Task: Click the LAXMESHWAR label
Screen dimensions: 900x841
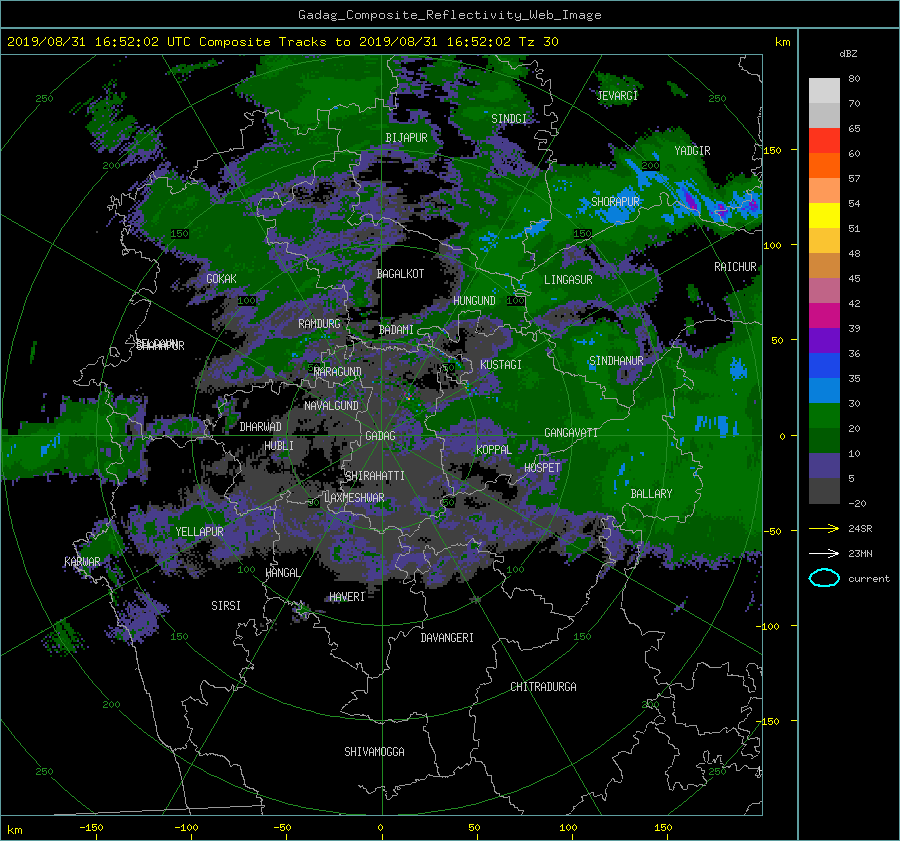Action: 354,498
